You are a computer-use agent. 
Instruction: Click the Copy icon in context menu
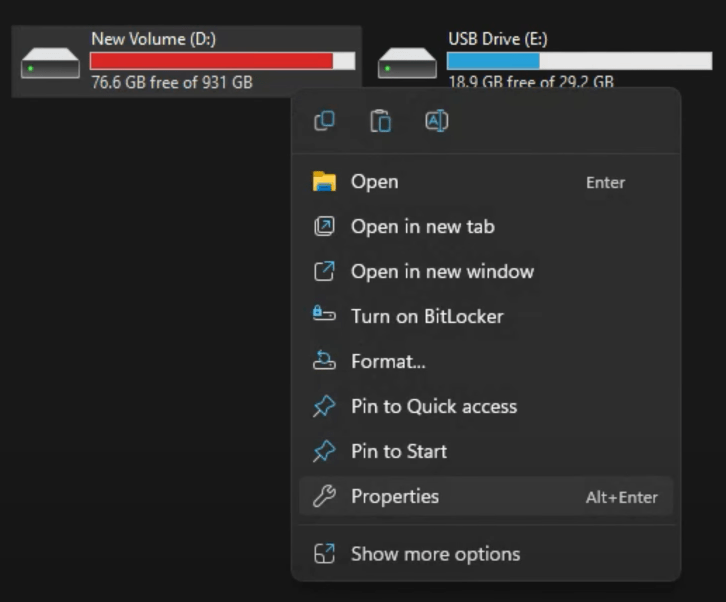324,121
